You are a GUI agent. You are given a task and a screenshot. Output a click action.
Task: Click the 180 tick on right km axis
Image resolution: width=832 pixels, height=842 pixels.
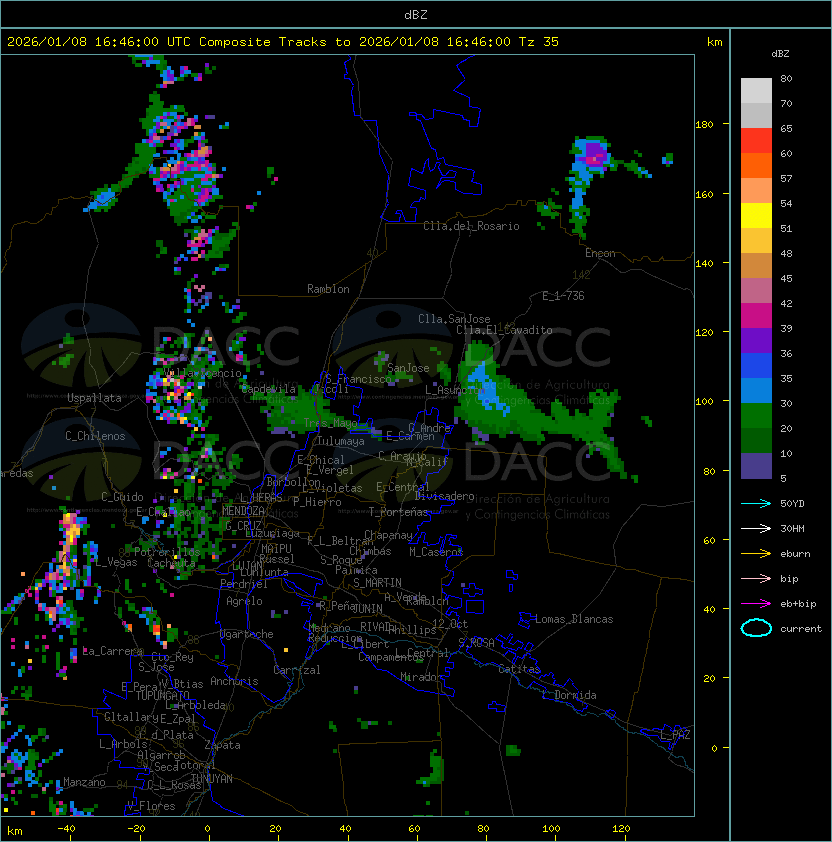[x=704, y=124]
